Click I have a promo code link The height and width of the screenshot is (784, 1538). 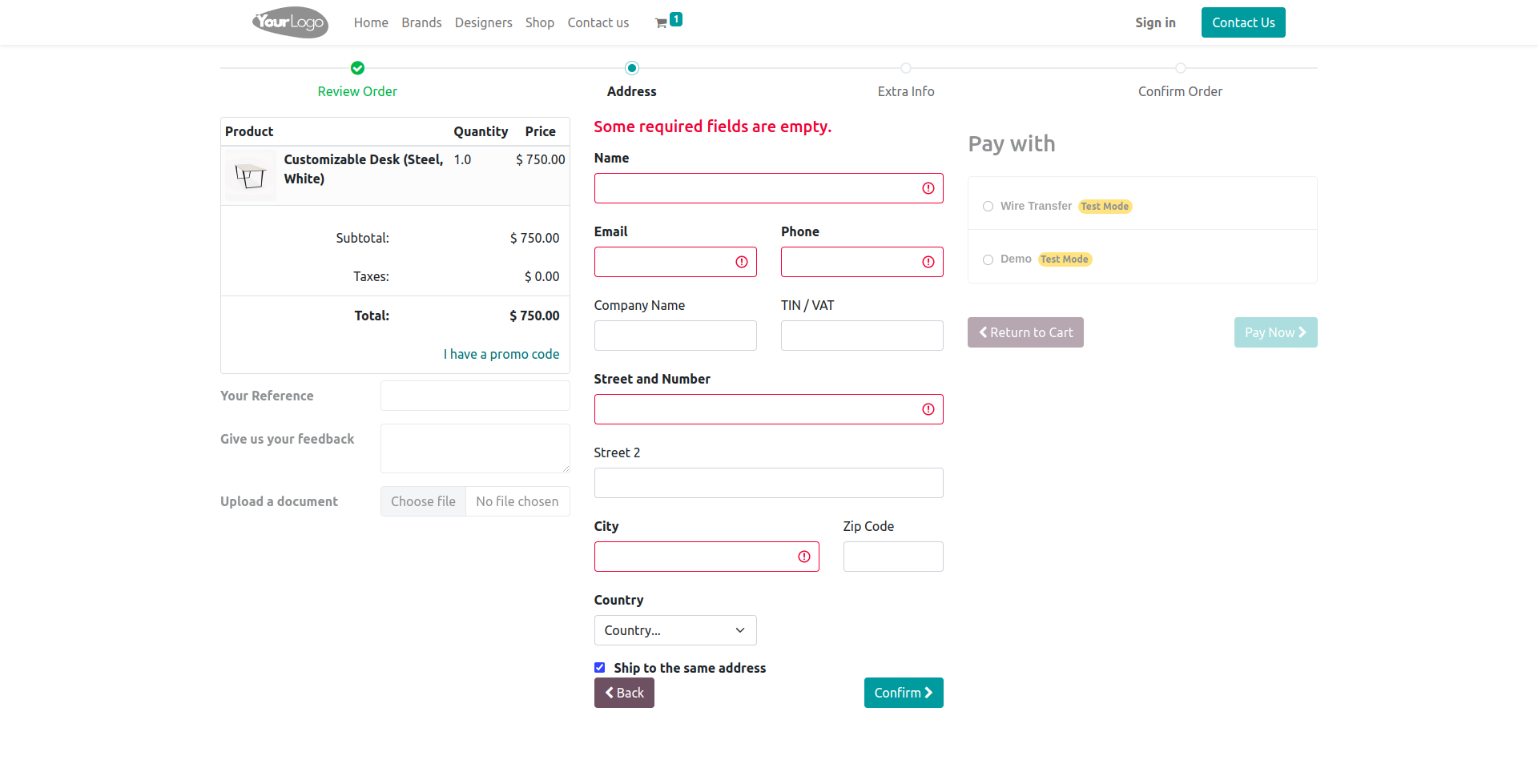[501, 354]
